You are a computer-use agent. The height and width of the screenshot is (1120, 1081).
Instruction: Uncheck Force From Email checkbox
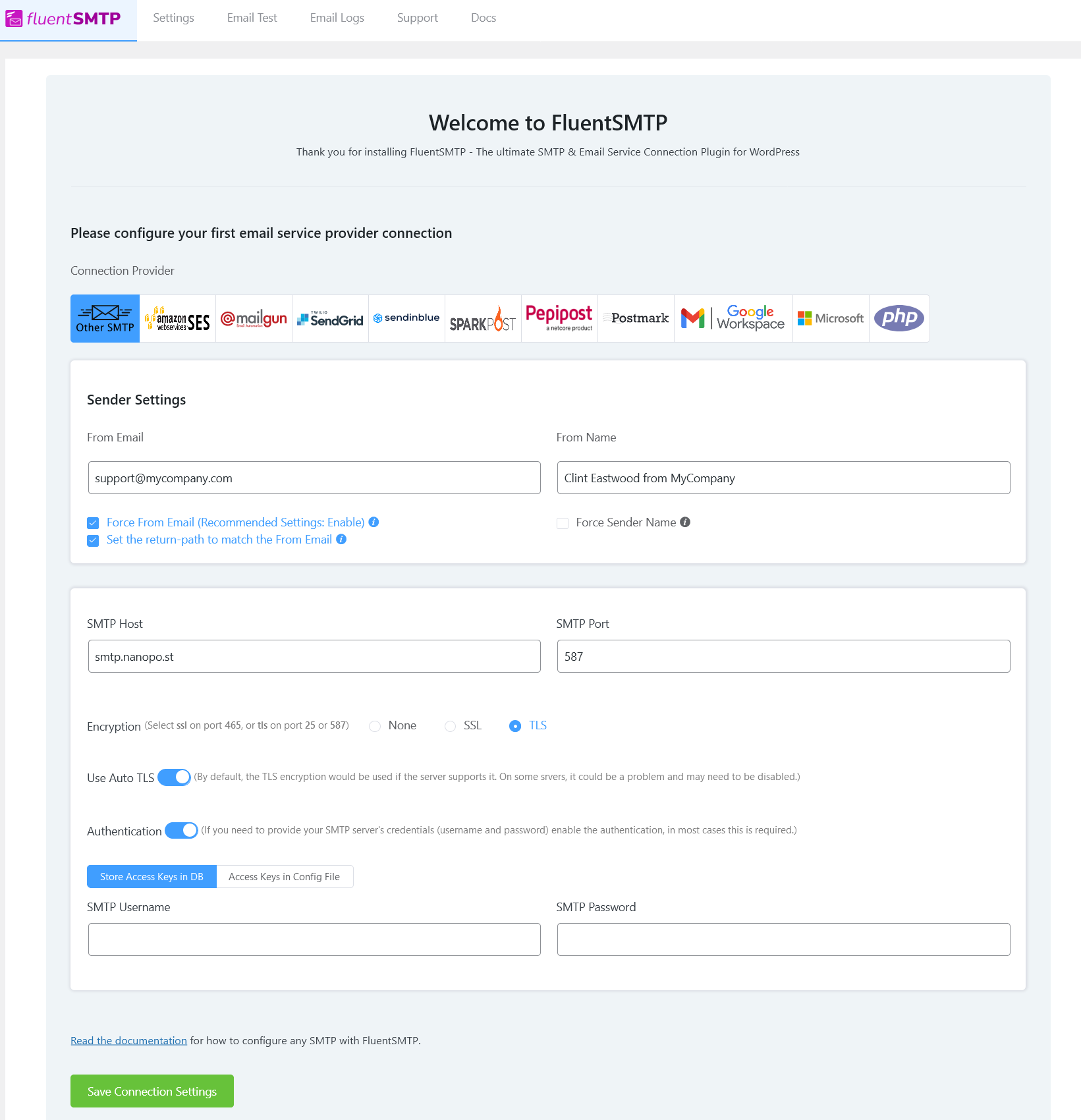[93, 523]
